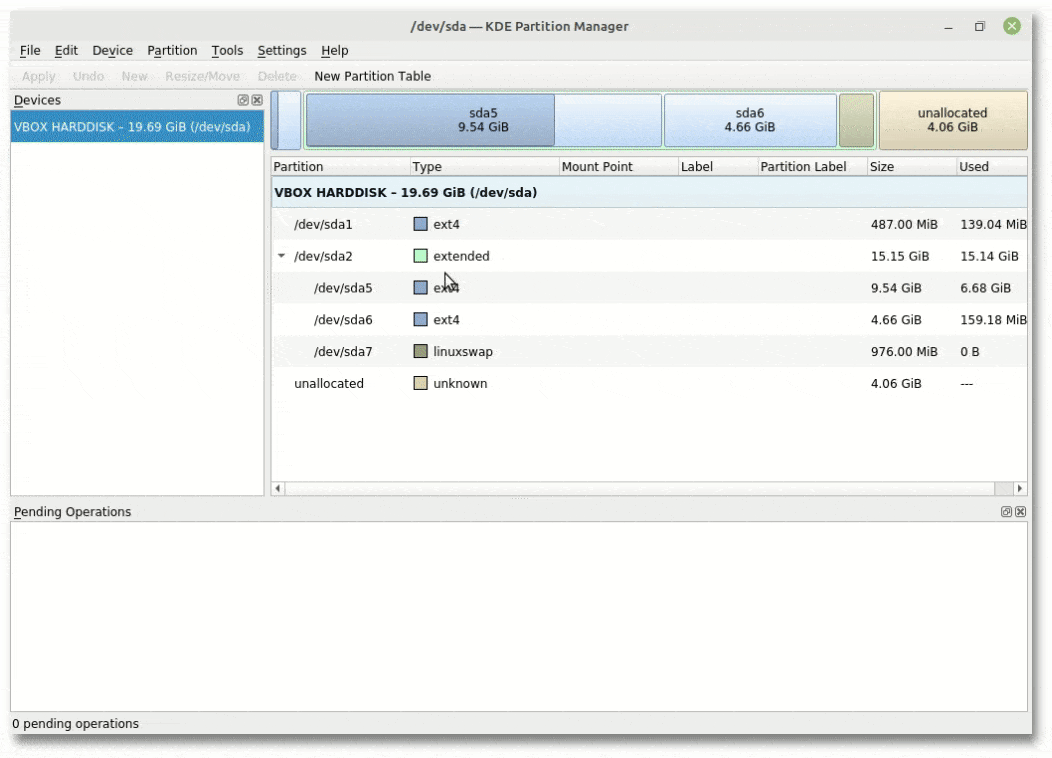Click the linuxswap type icon for /dev/sda7

tap(421, 352)
